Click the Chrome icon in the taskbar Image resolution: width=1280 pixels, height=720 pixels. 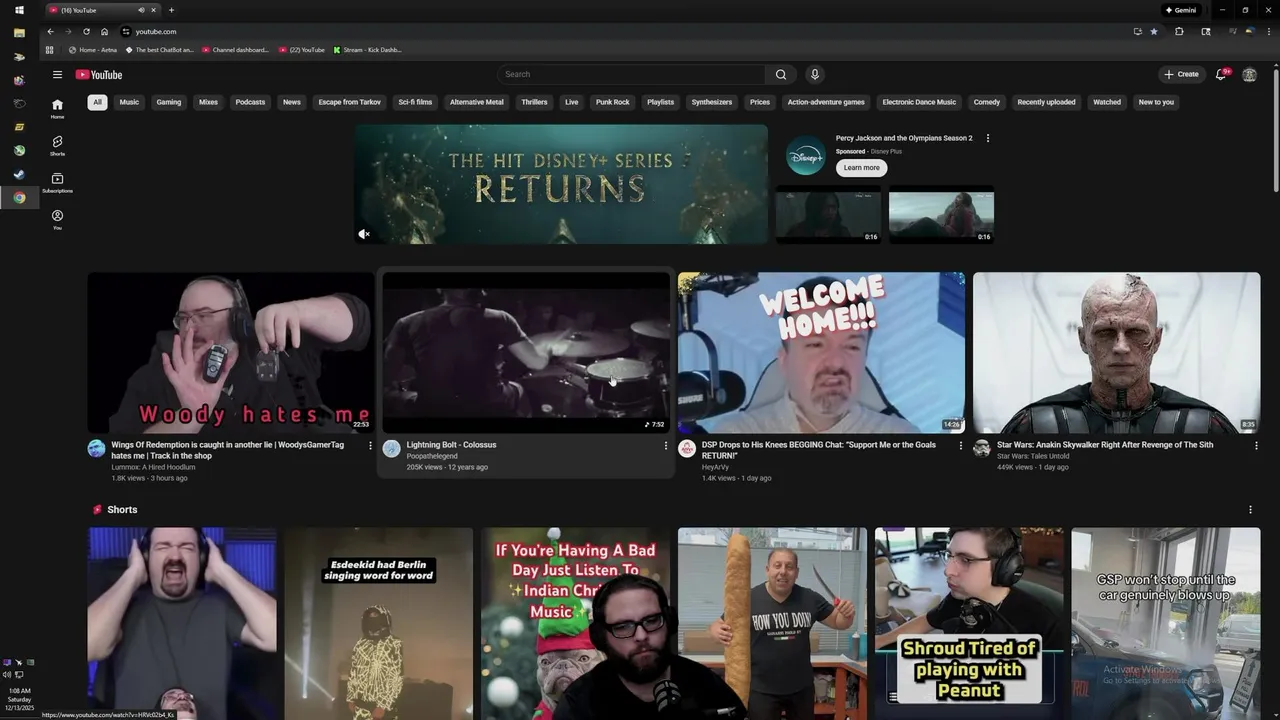(19, 198)
